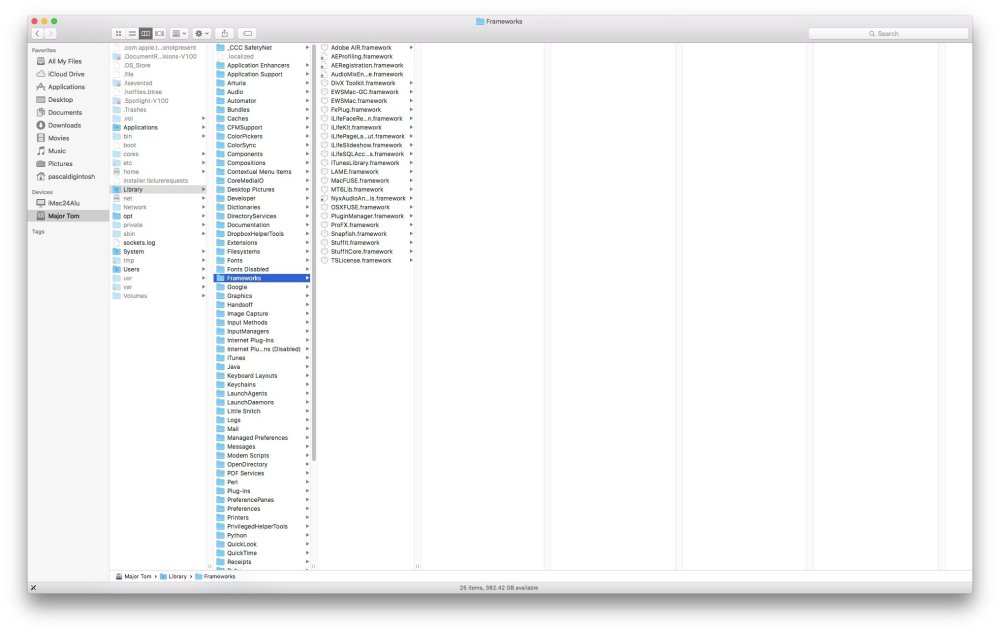1000x633 pixels.
Task: Select the LaunchDaemons folder
Action: click(262, 402)
